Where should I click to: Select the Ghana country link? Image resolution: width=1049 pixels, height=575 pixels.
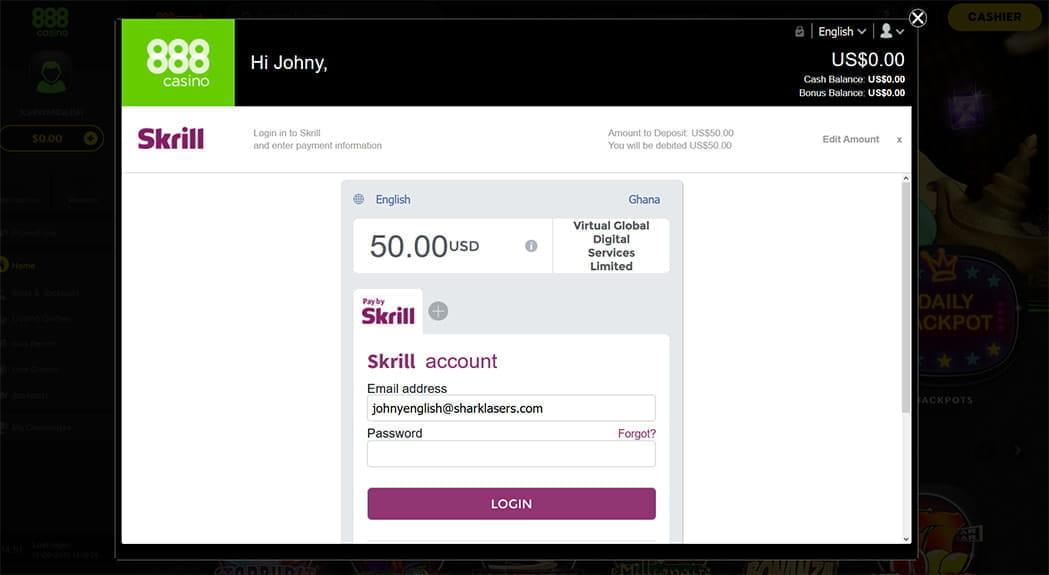pos(644,199)
